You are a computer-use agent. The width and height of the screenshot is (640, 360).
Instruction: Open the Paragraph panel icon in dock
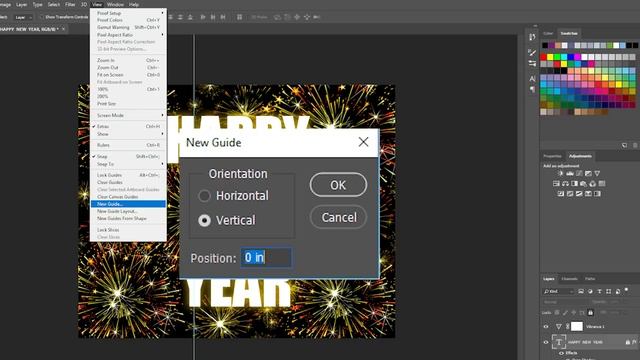tap(532, 89)
